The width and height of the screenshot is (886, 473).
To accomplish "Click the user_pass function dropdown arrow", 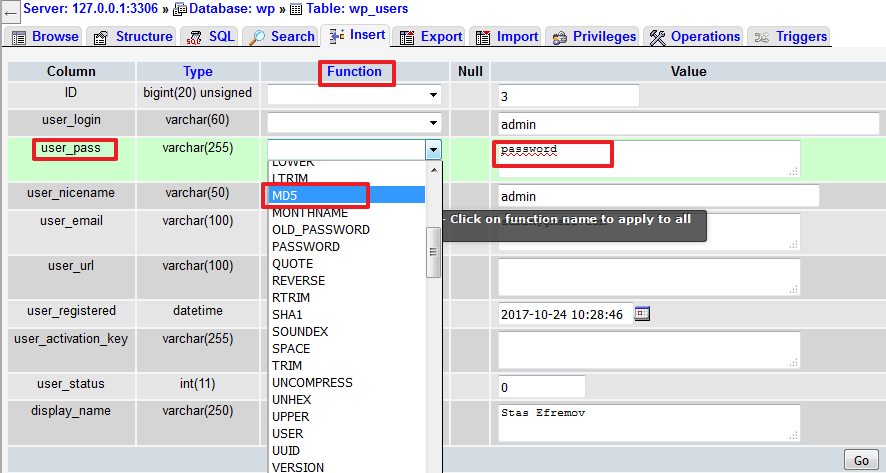I will (433, 150).
